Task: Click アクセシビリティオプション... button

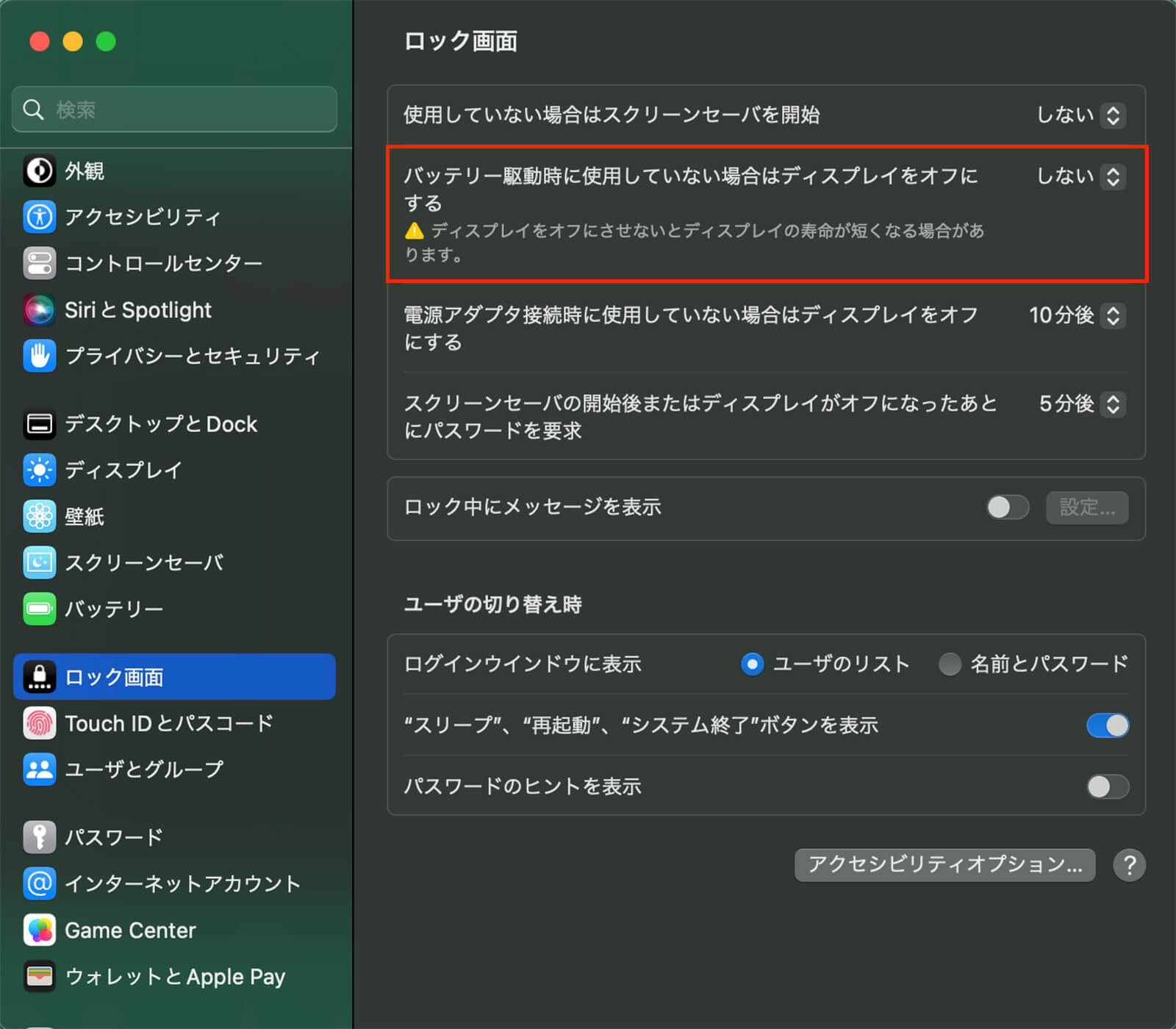Action: tap(944, 865)
